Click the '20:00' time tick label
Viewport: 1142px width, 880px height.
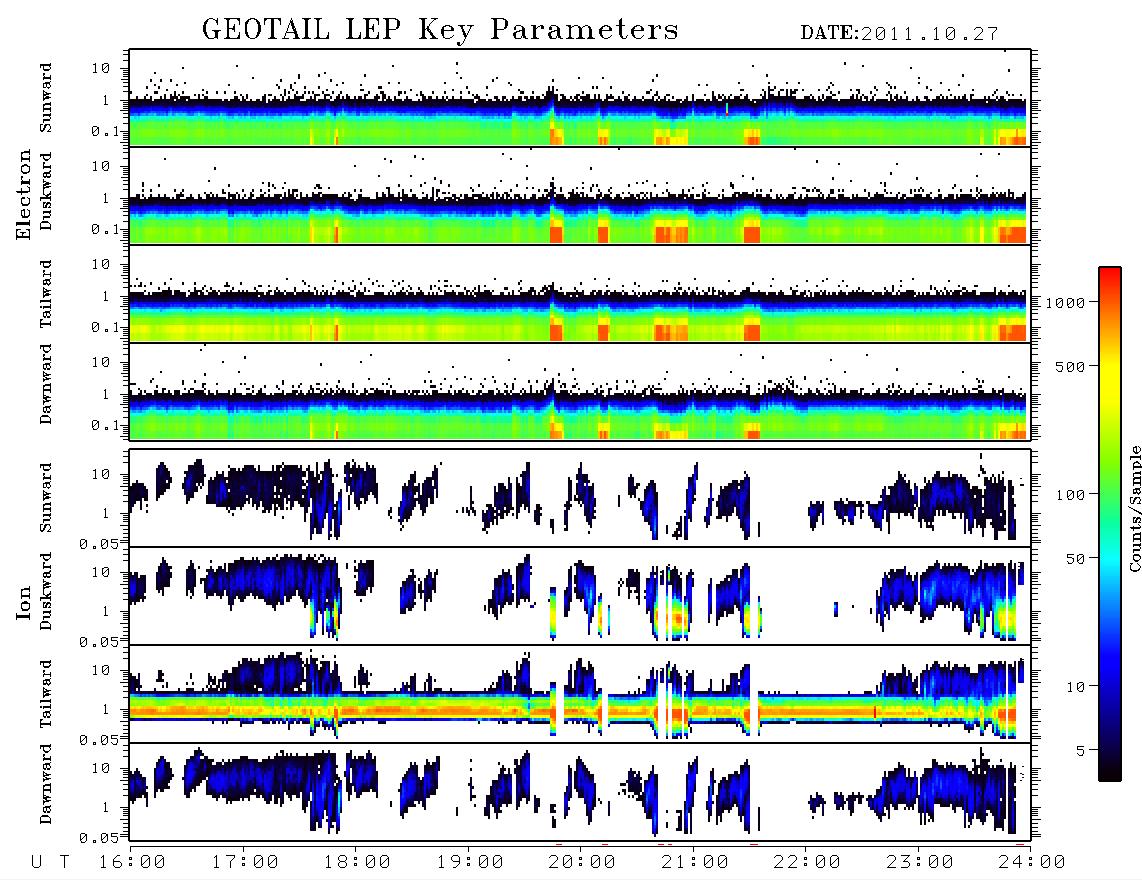tap(582, 863)
